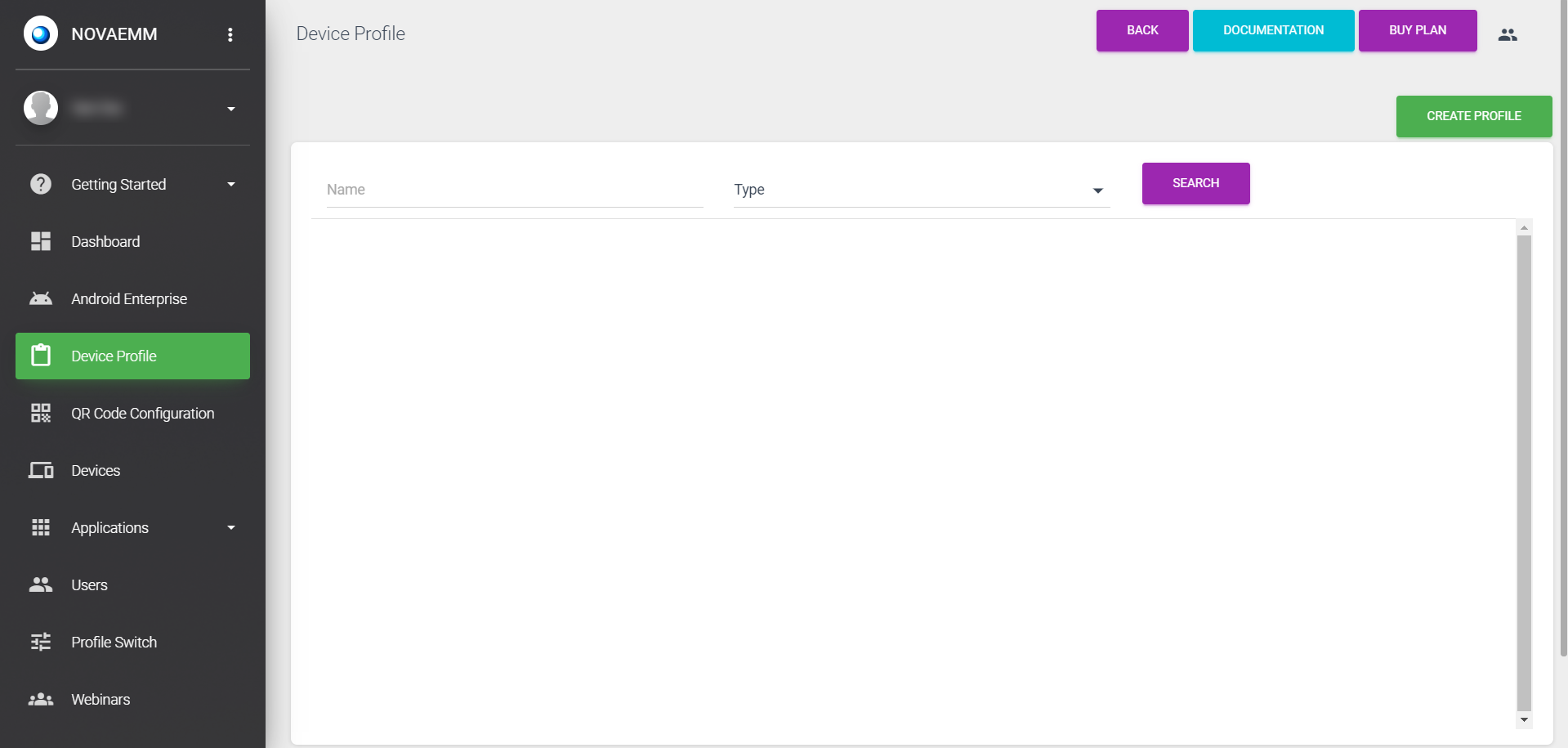Select the Dashboard icon in sidebar
Viewport: 1568px width, 748px height.
[40, 241]
